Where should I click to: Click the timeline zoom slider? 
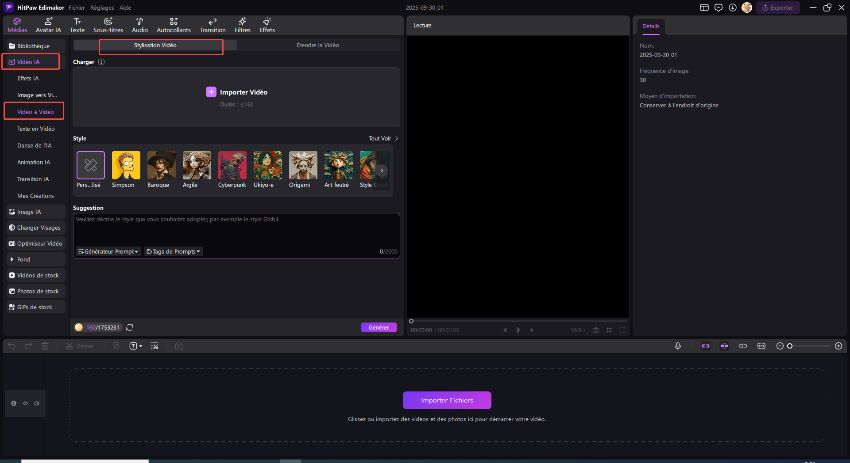pos(812,346)
